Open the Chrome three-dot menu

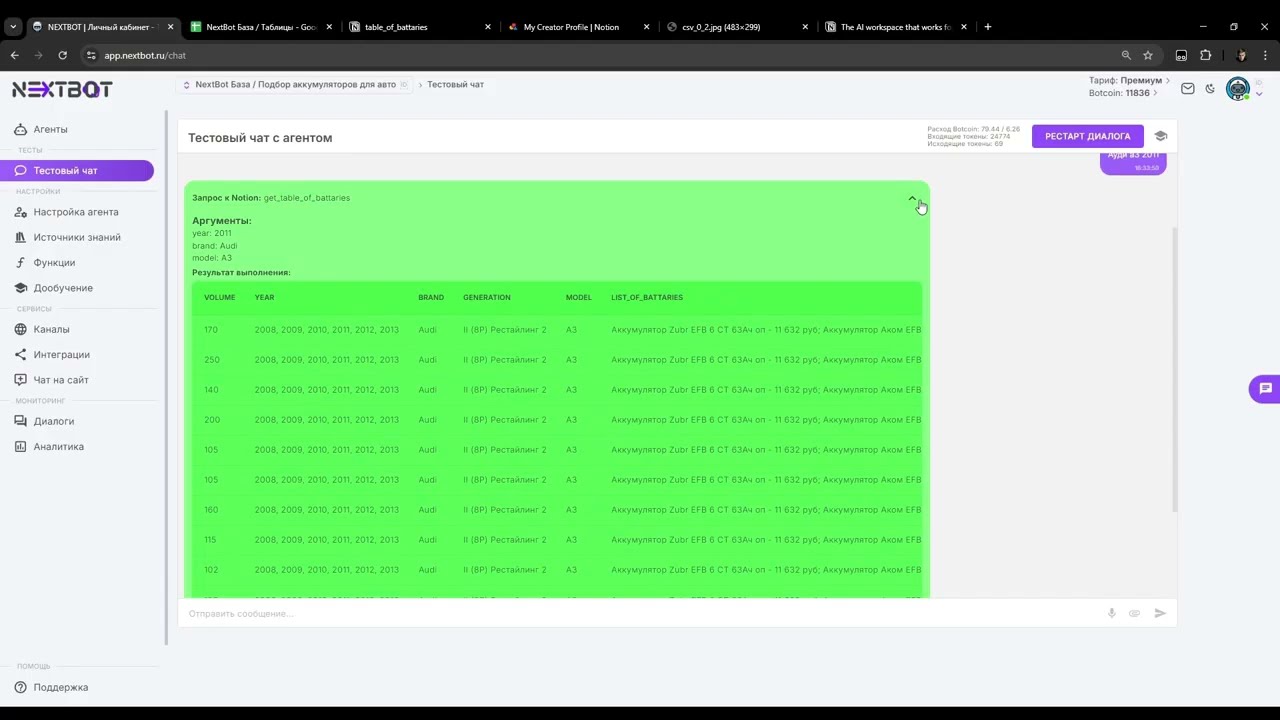click(x=1264, y=55)
